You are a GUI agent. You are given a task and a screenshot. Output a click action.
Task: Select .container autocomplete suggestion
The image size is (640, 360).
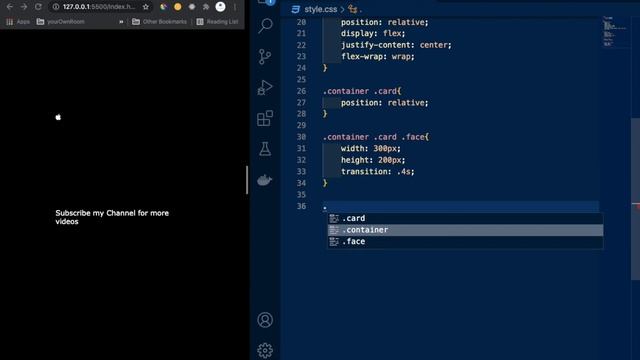coord(465,230)
